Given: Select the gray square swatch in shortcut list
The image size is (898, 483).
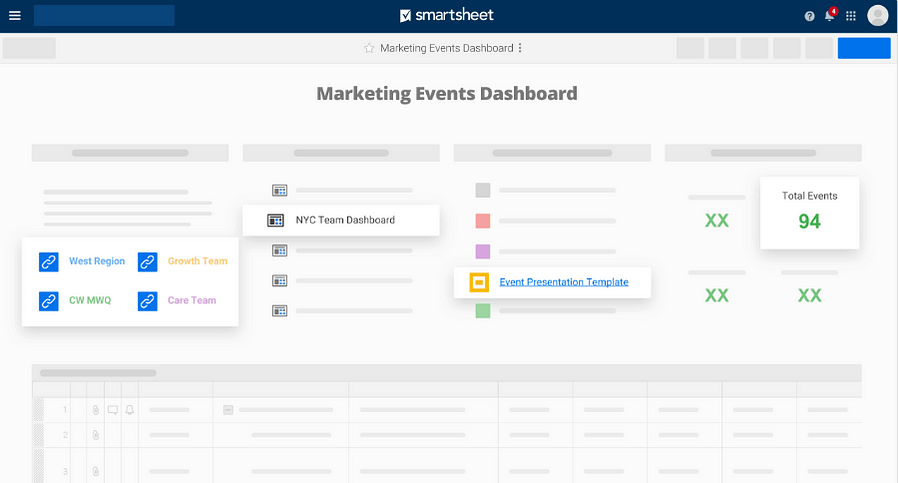Looking at the screenshot, I should point(483,190).
